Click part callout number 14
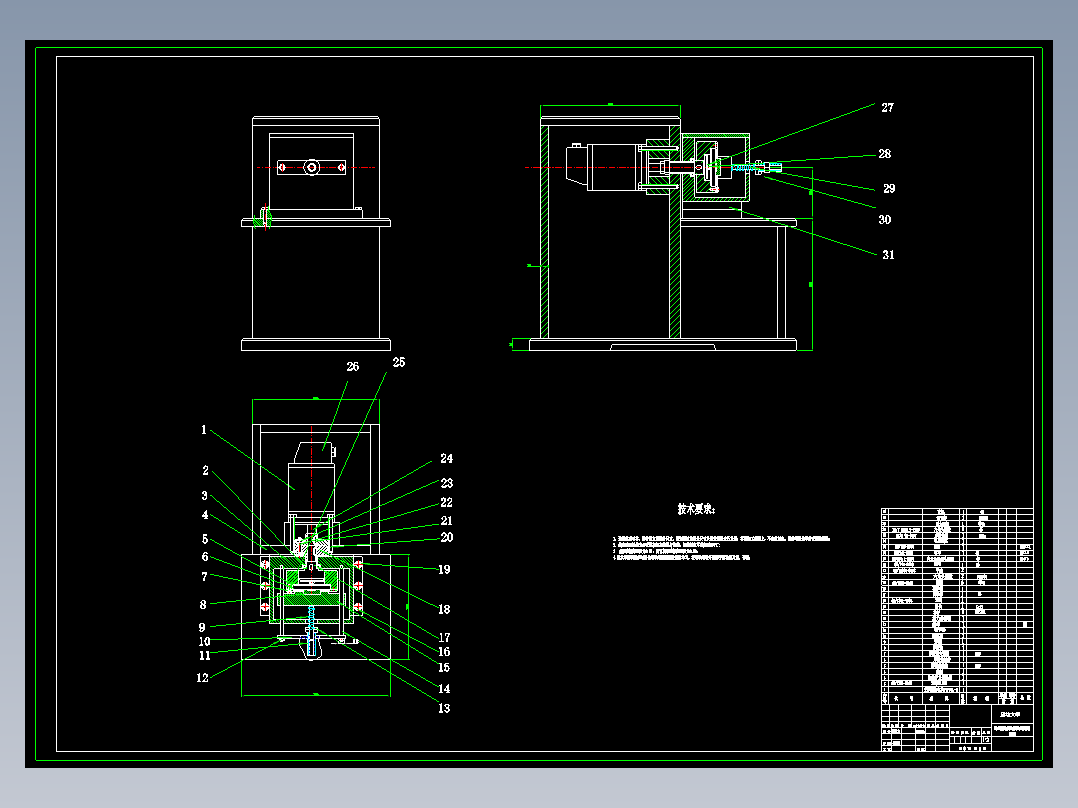Image resolution: width=1078 pixels, height=808 pixels. click(444, 688)
